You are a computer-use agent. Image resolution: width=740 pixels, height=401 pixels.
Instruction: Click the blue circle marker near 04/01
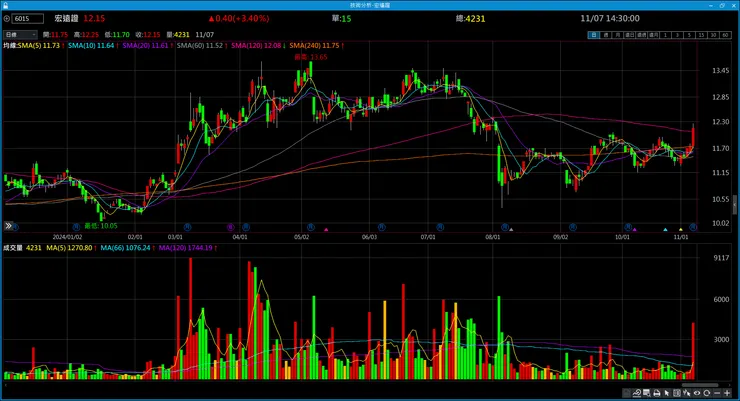pyautogui.click(x=246, y=227)
